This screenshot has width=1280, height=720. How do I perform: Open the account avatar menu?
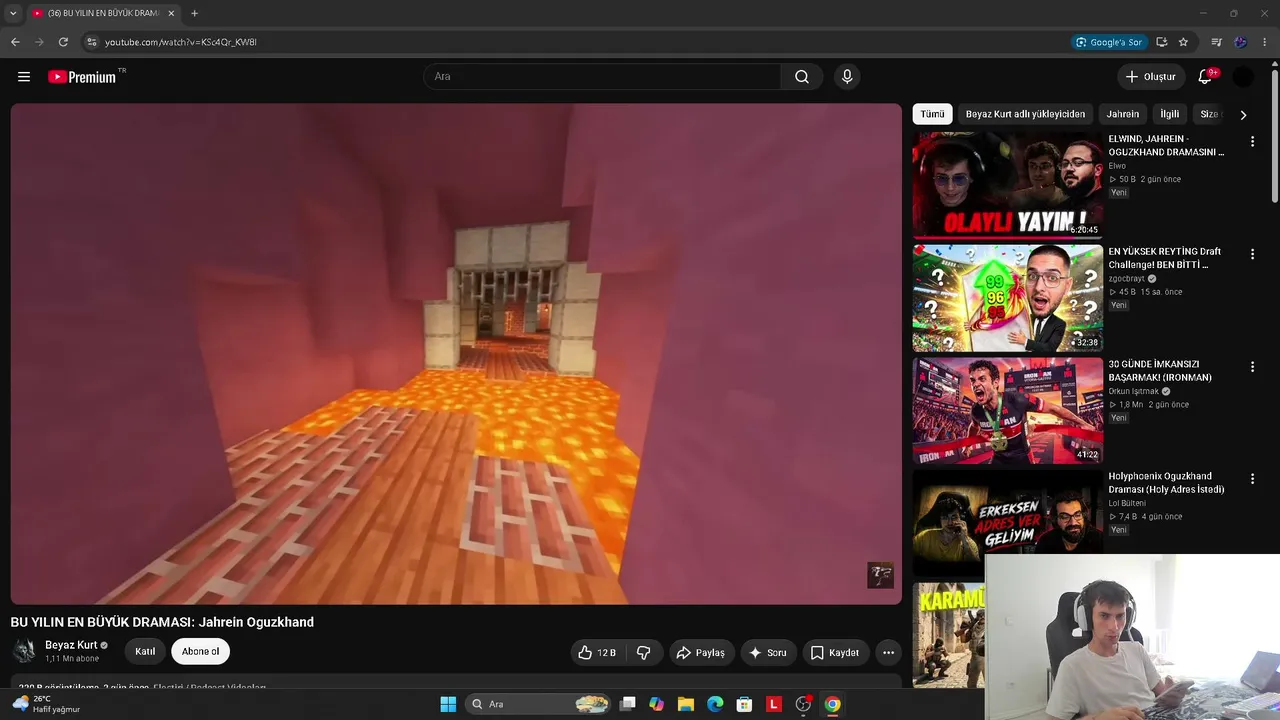click(1243, 77)
